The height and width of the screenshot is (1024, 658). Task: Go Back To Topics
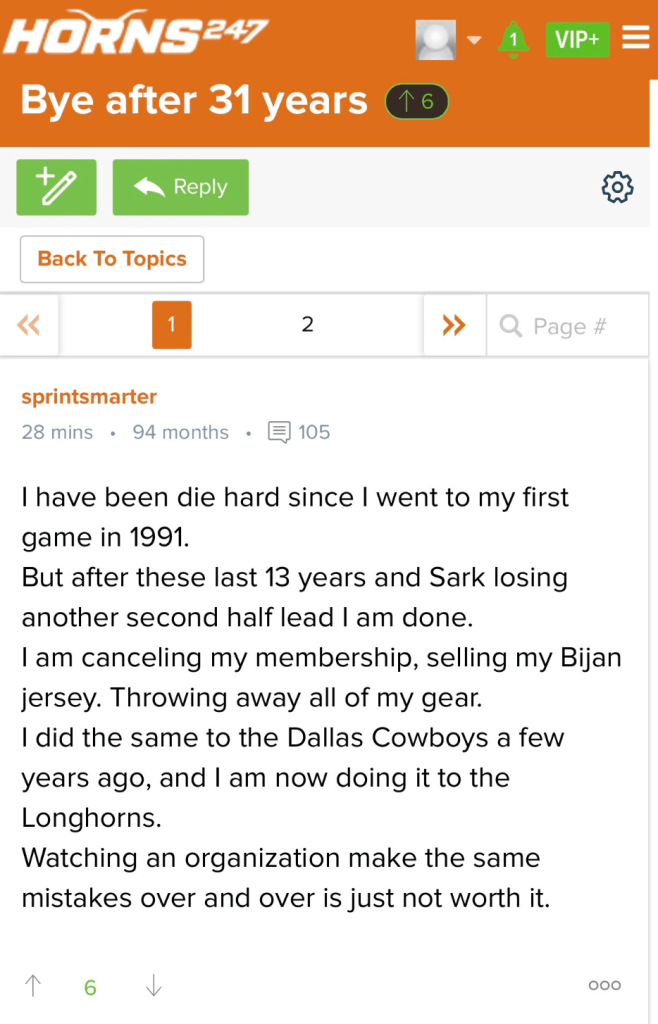[112, 259]
